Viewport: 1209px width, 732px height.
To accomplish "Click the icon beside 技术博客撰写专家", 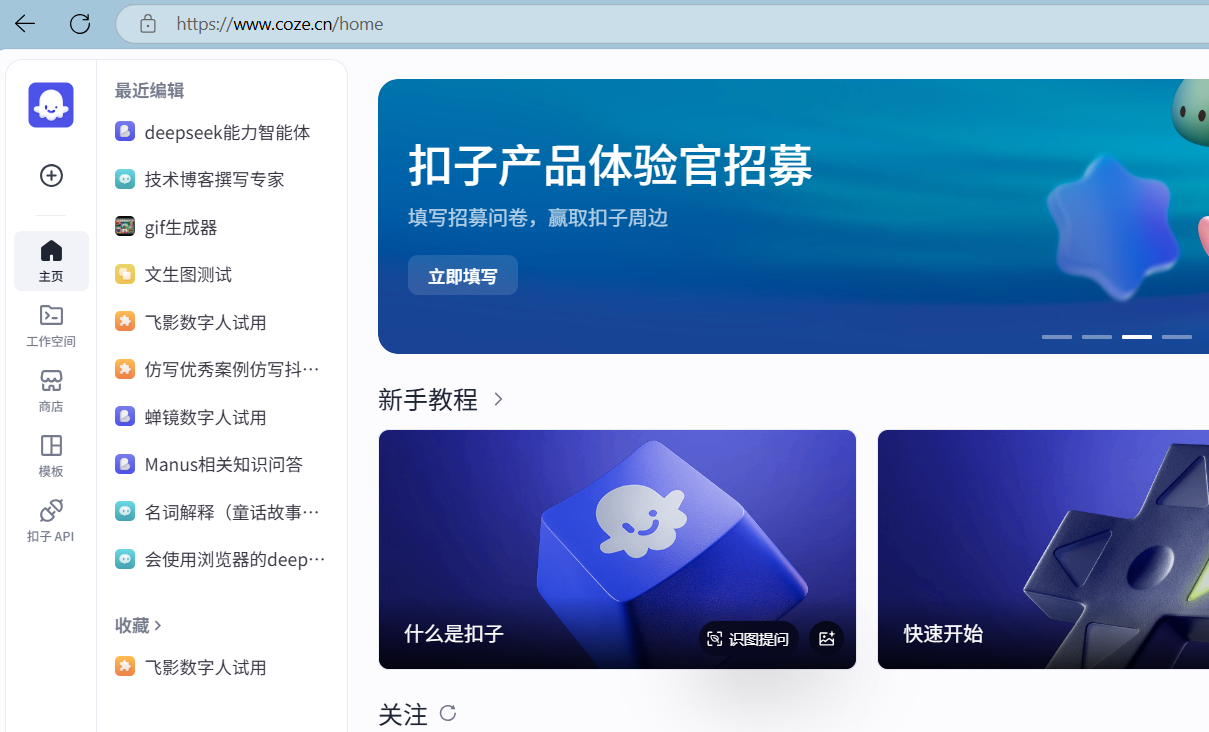I will pyautogui.click(x=125, y=179).
